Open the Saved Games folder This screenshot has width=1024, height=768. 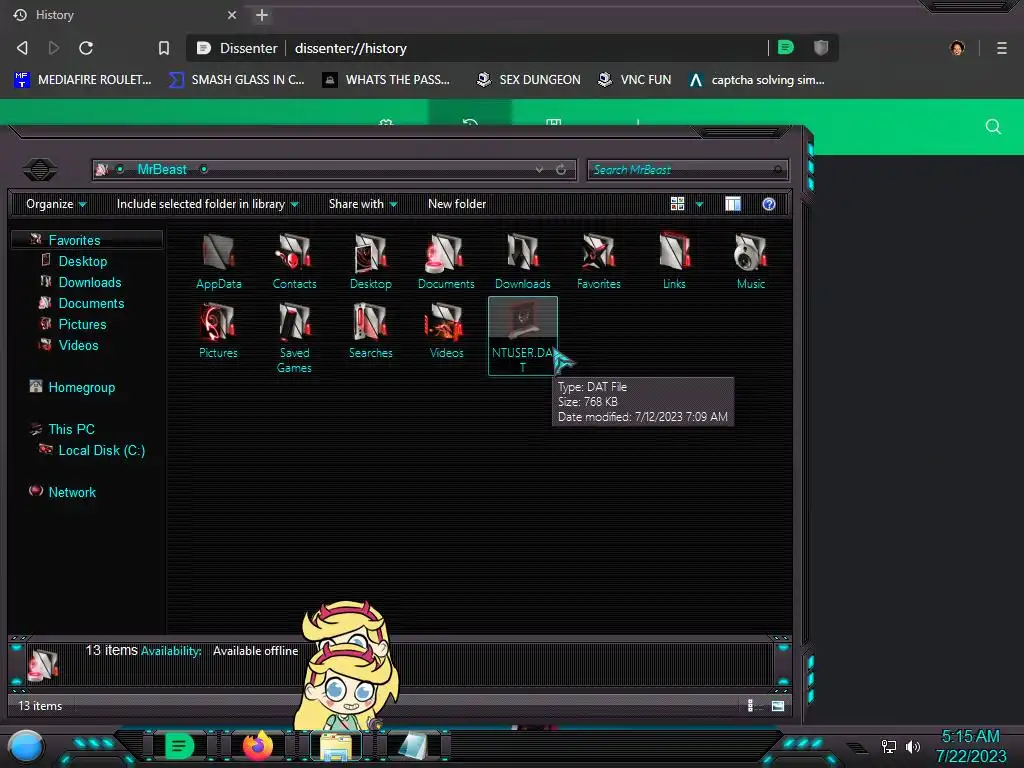tap(295, 338)
